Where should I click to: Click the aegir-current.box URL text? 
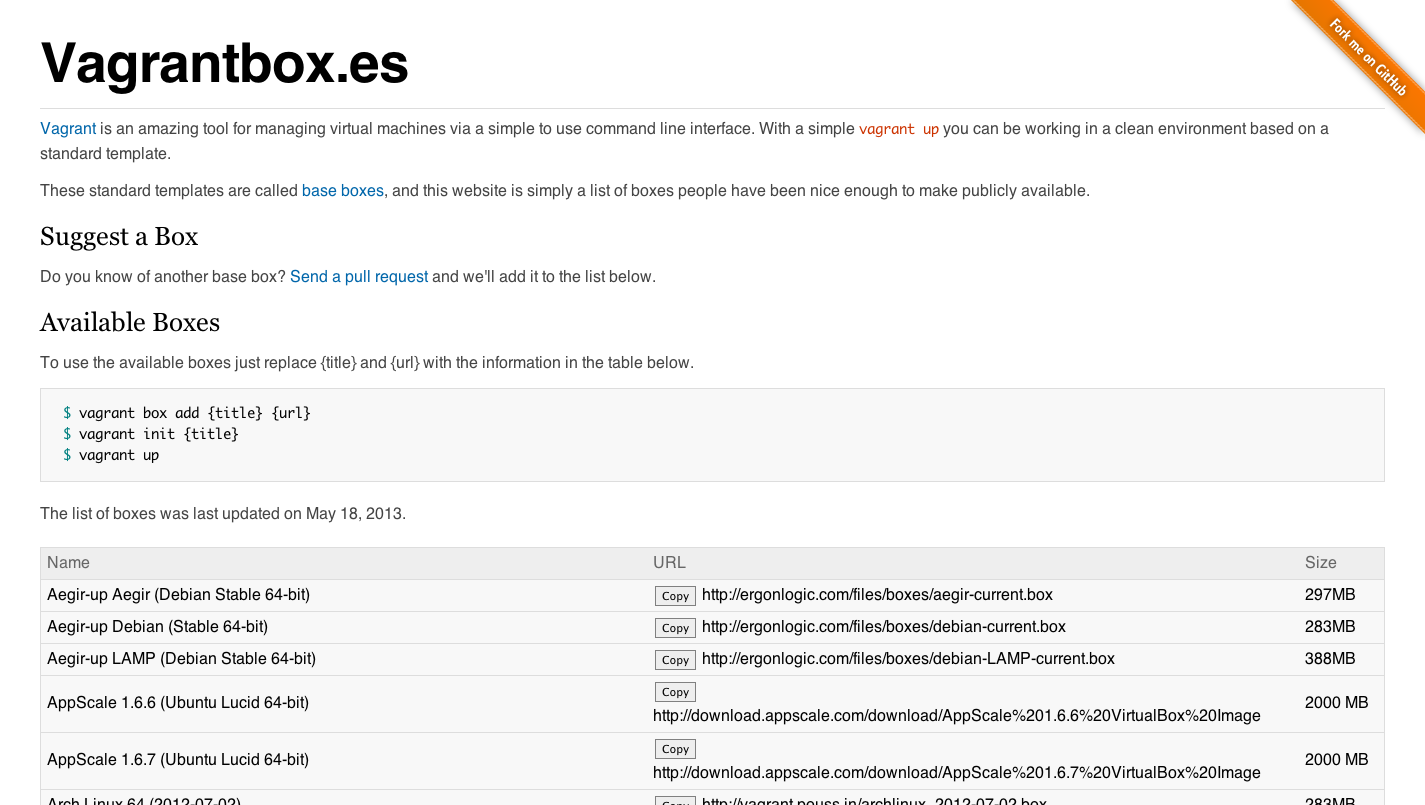click(877, 595)
